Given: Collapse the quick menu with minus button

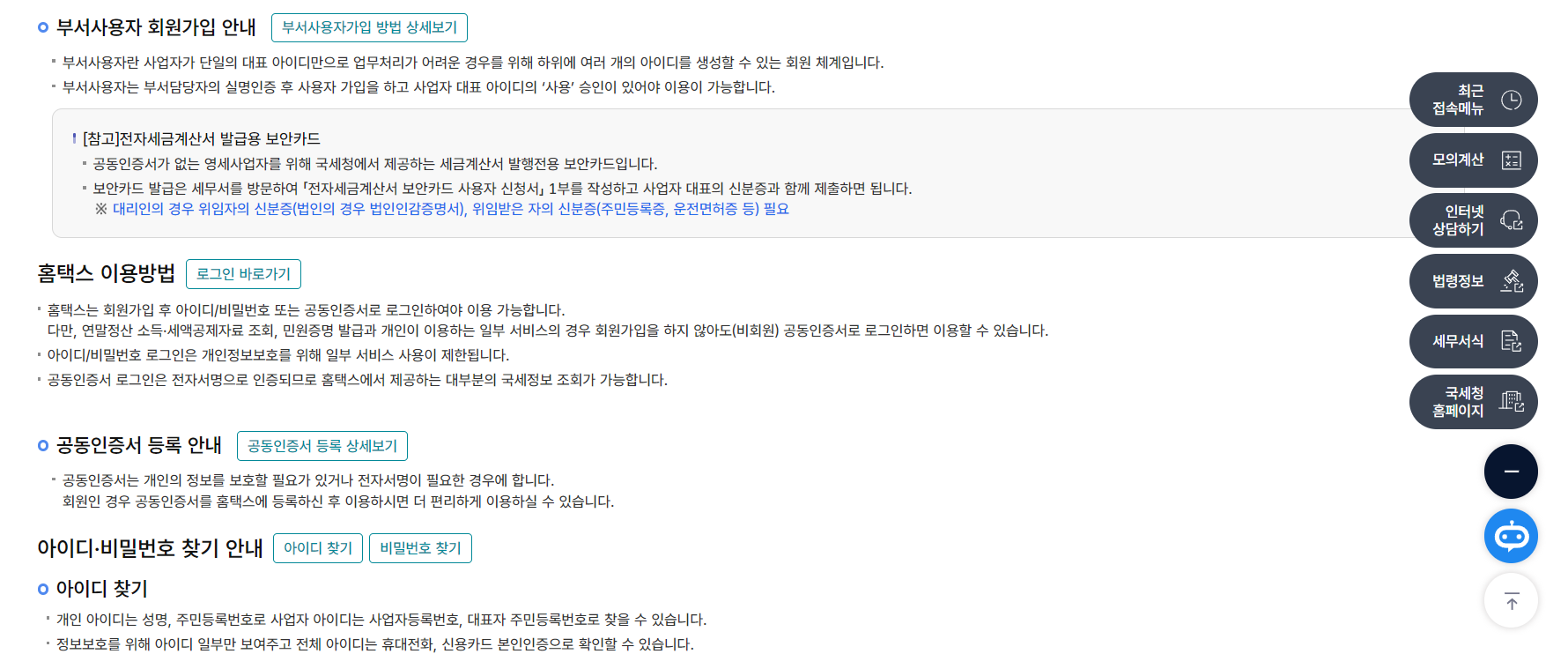Looking at the screenshot, I should (1511, 472).
